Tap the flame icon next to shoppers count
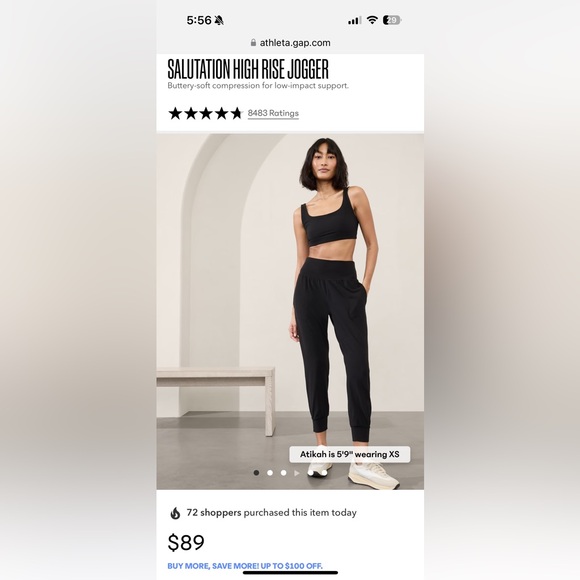The width and height of the screenshot is (580, 580). point(175,513)
